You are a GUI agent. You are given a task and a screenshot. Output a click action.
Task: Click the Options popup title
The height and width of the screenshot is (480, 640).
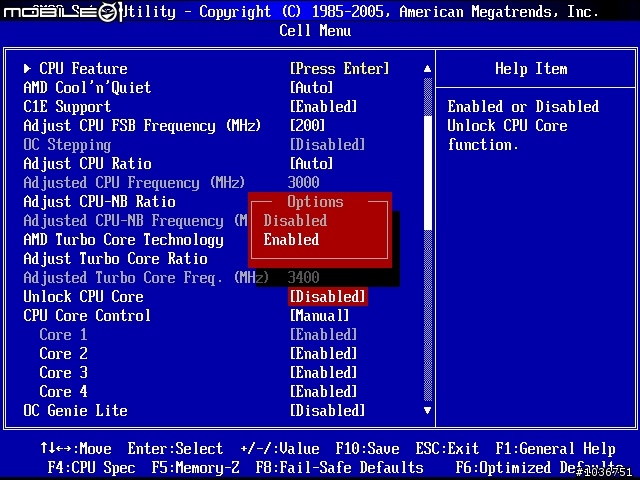[315, 202]
